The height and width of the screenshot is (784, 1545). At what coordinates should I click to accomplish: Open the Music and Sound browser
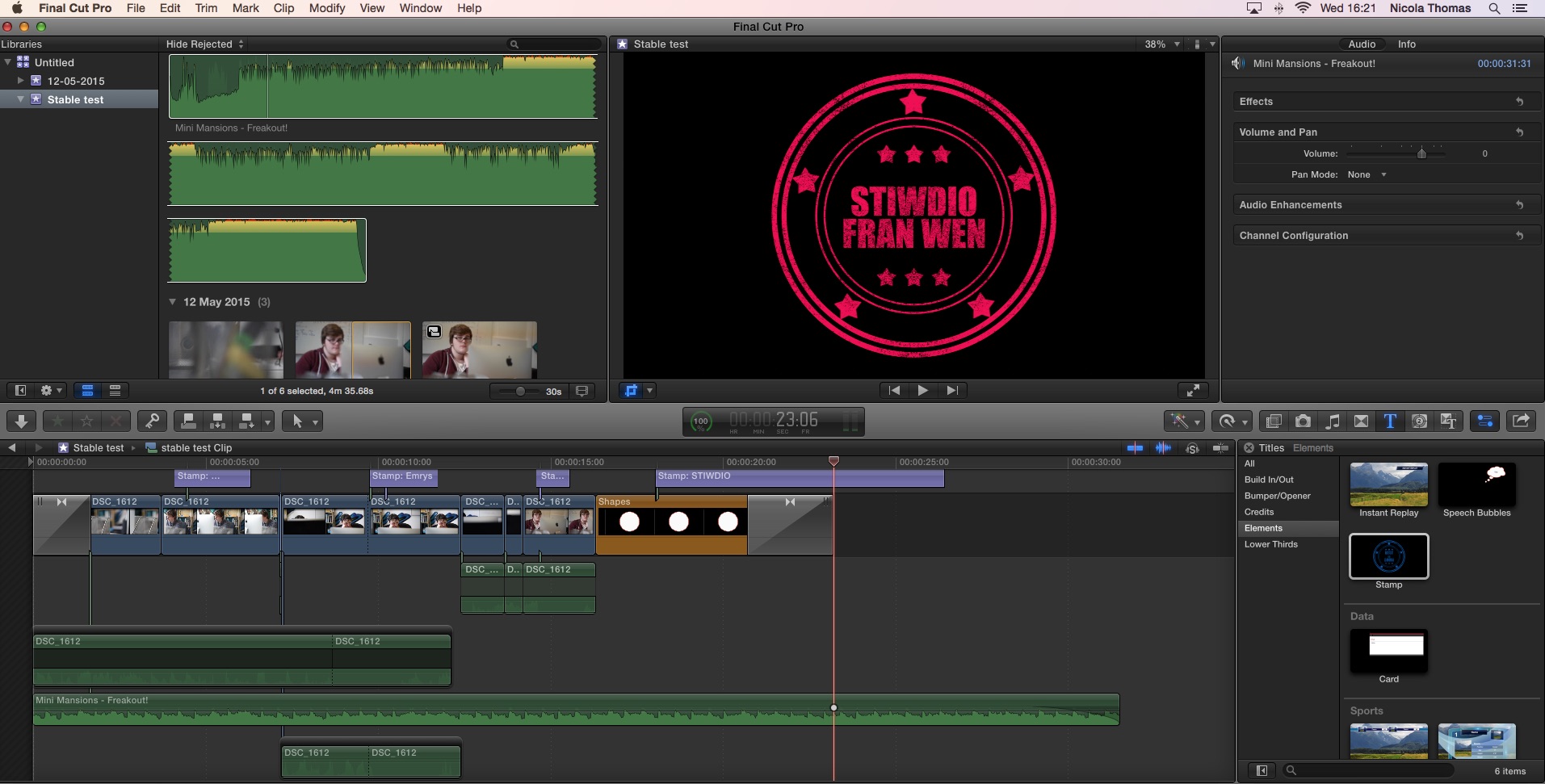pos(1332,421)
